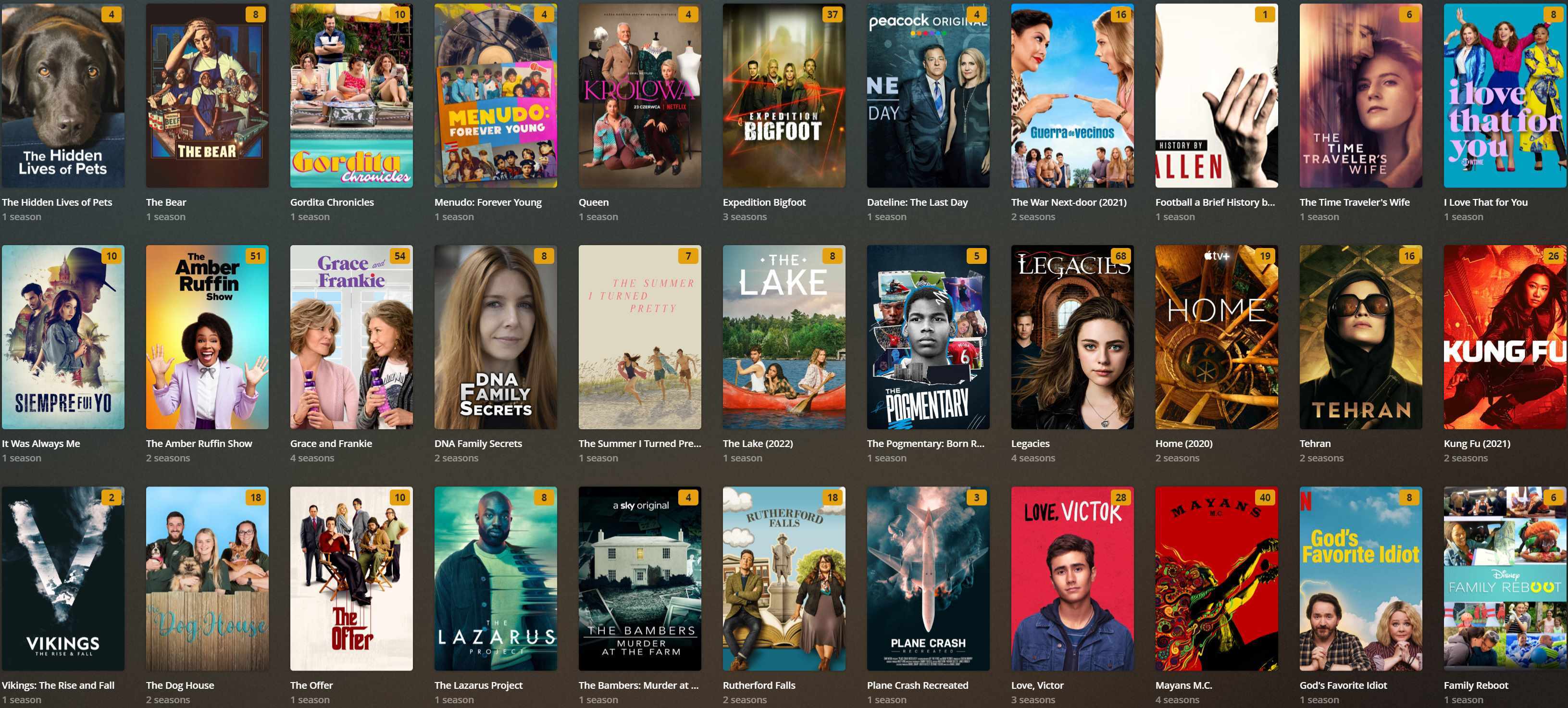Open The Lazarus Project poster
The width and height of the screenshot is (1568, 708).
click(496, 578)
